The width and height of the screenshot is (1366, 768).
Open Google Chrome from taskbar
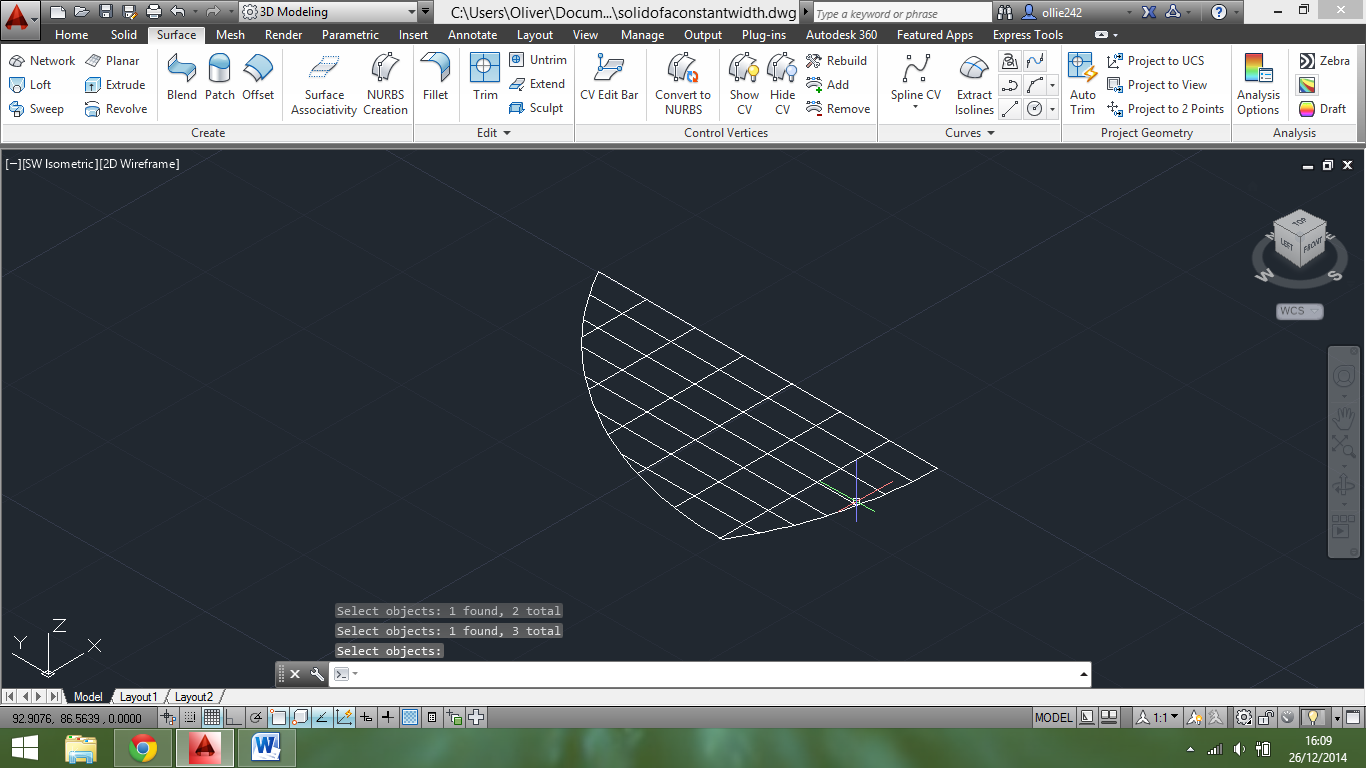tap(143, 748)
